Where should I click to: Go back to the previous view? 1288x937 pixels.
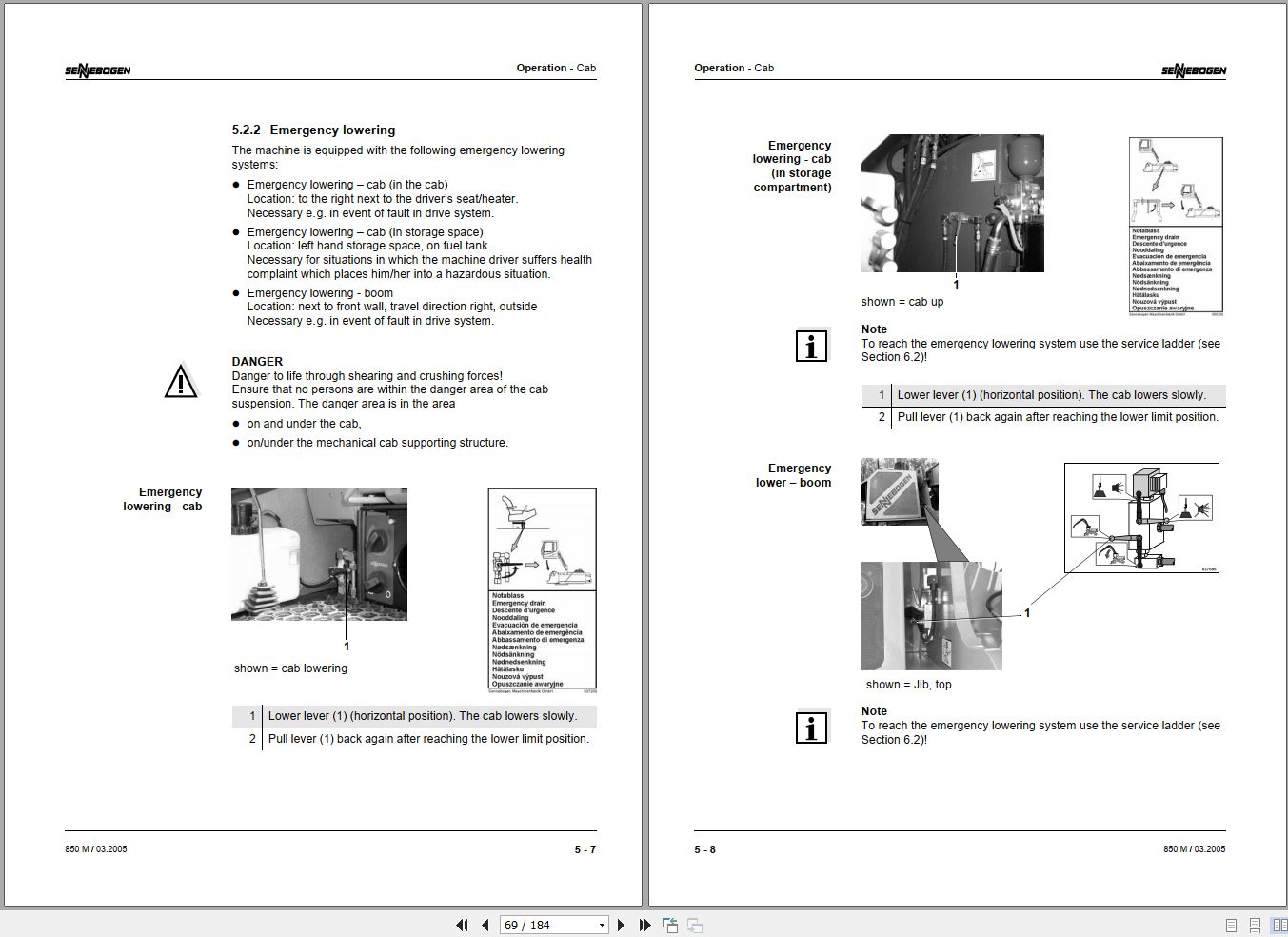pos(670,925)
